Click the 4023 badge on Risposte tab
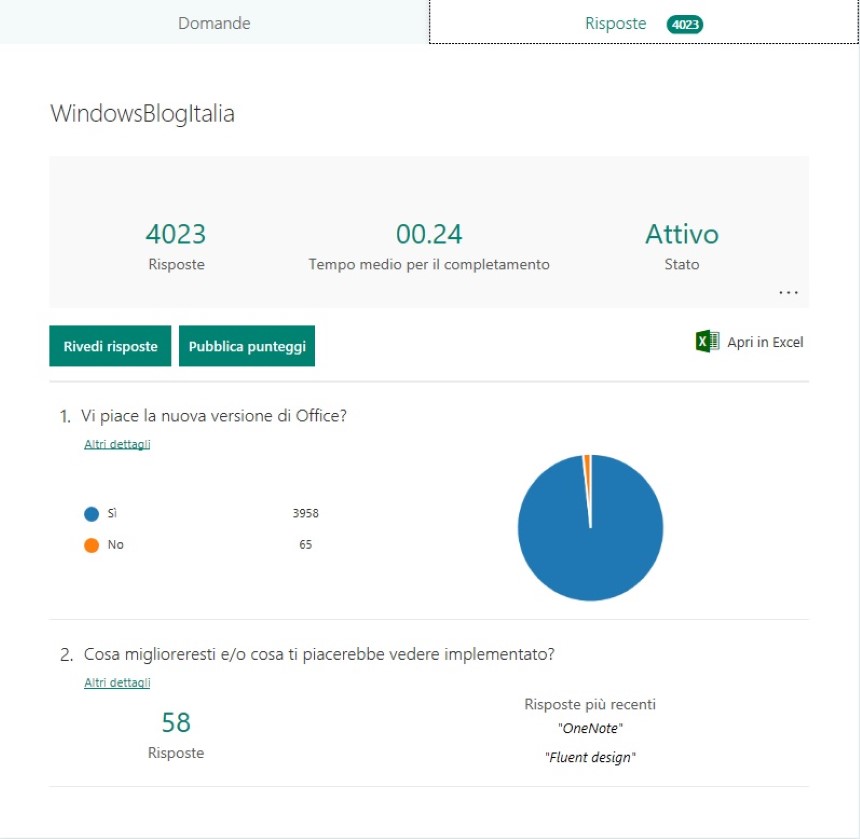Screen dimensions: 860x839 684,24
